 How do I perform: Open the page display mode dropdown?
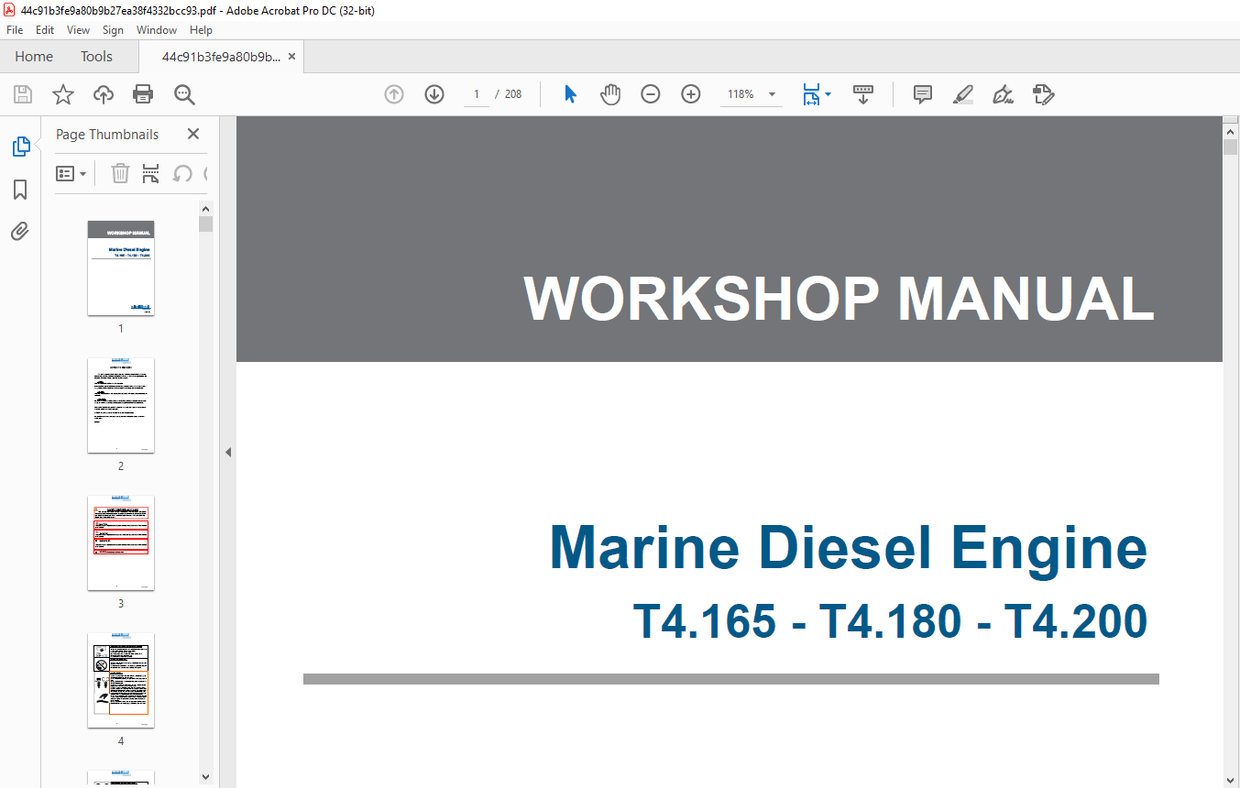tap(829, 94)
